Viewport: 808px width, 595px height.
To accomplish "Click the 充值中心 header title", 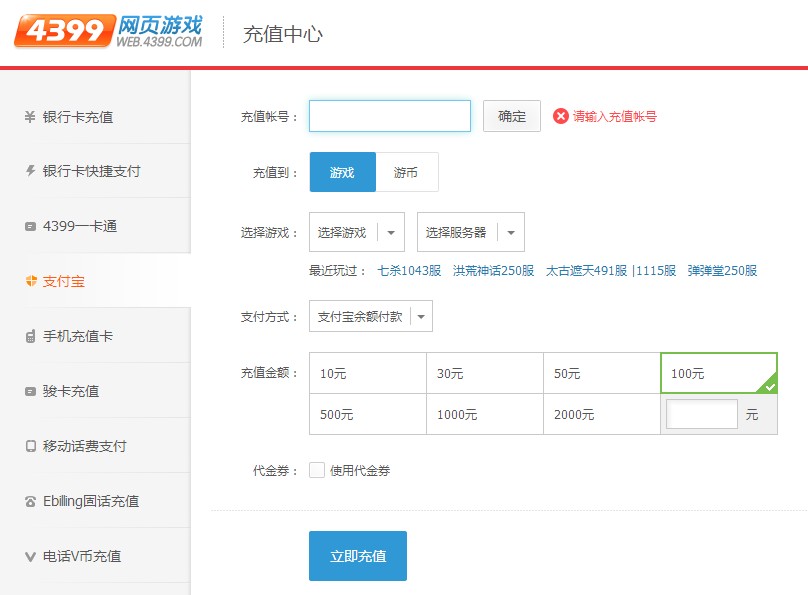I will [x=282, y=34].
